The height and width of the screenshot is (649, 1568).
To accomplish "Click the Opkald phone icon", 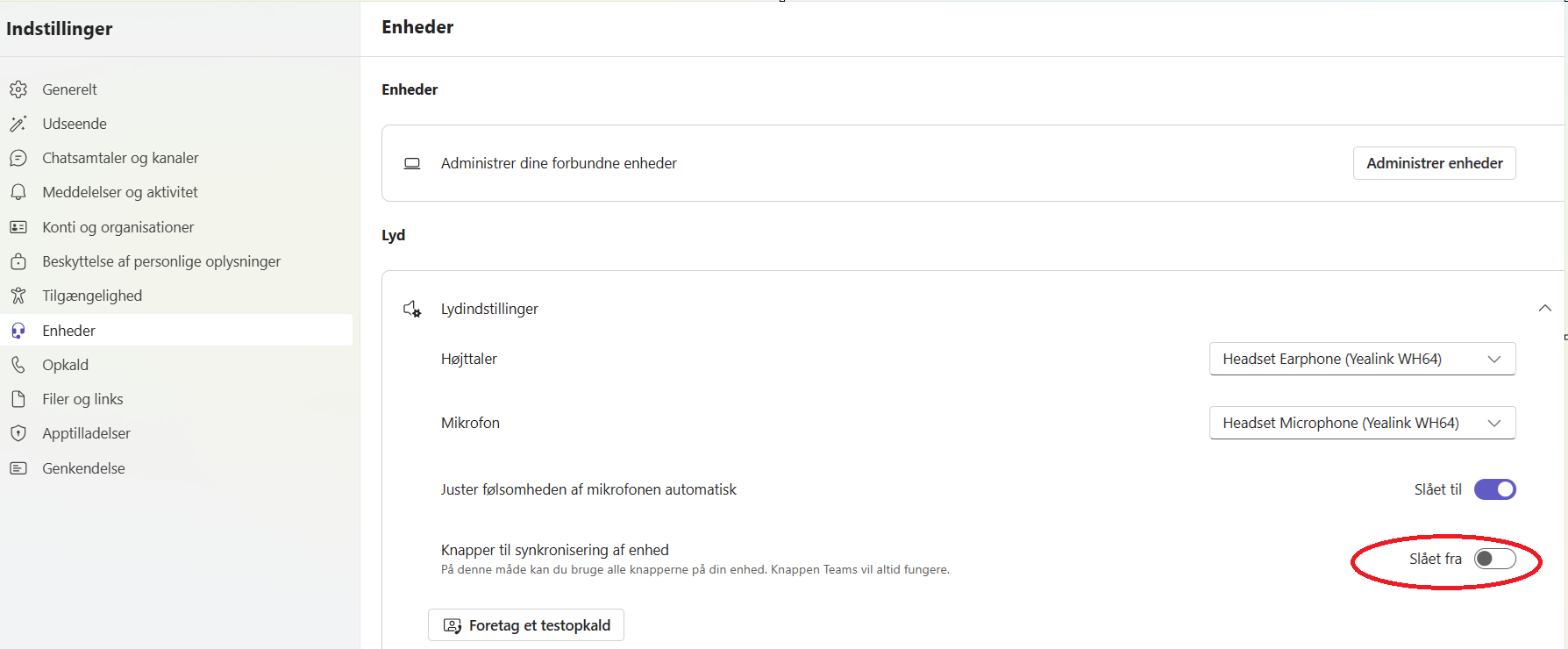I will [18, 365].
